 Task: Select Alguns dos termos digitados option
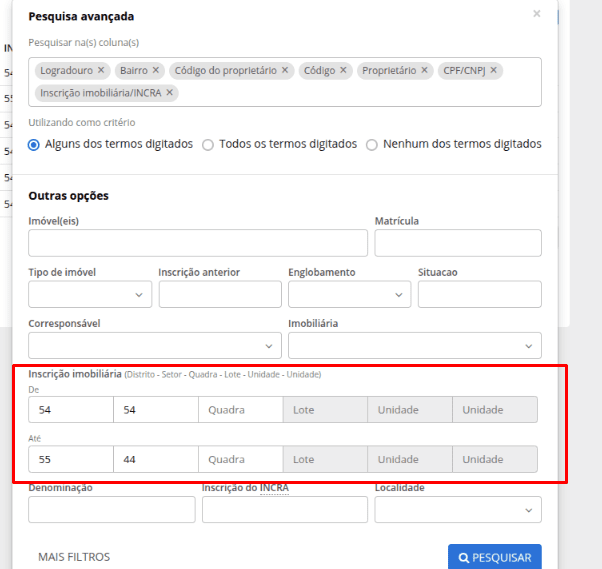click(34, 145)
